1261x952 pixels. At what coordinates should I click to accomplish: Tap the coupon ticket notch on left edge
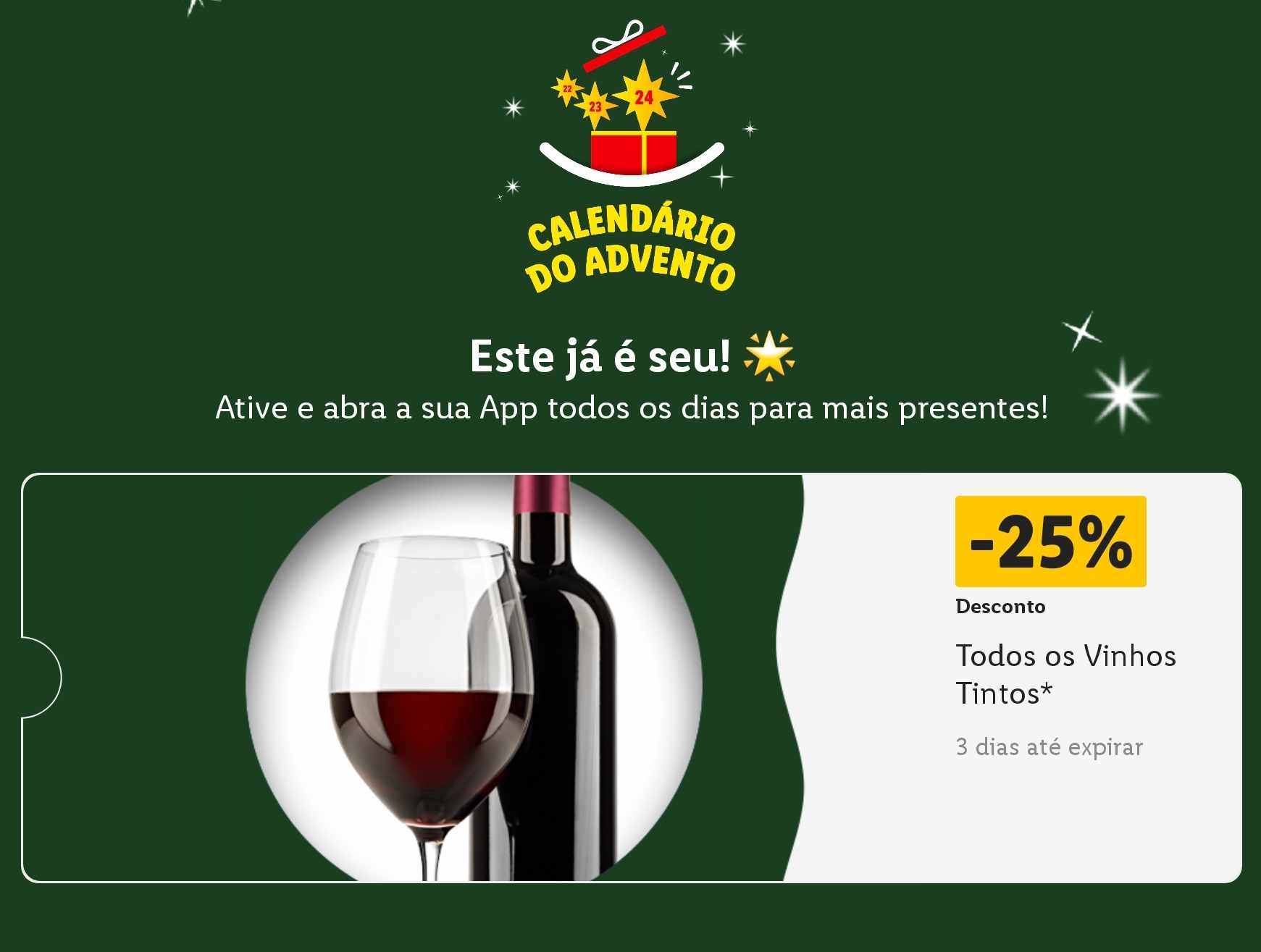pos(41,678)
